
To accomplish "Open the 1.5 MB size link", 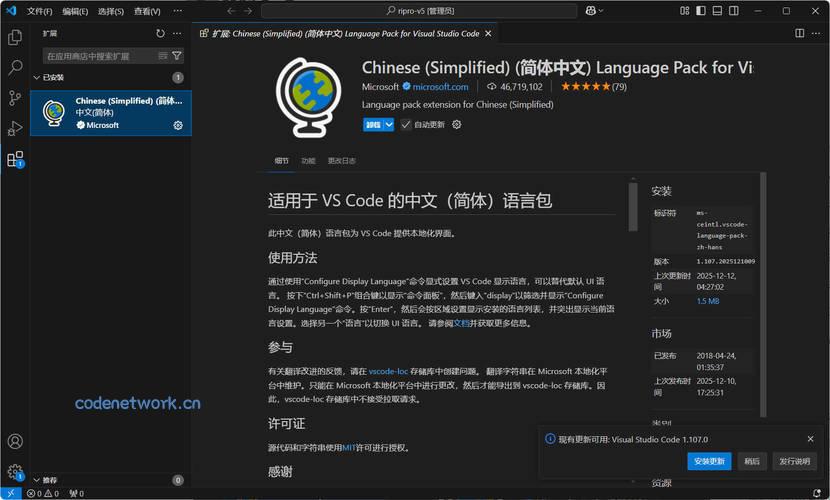I will point(708,301).
